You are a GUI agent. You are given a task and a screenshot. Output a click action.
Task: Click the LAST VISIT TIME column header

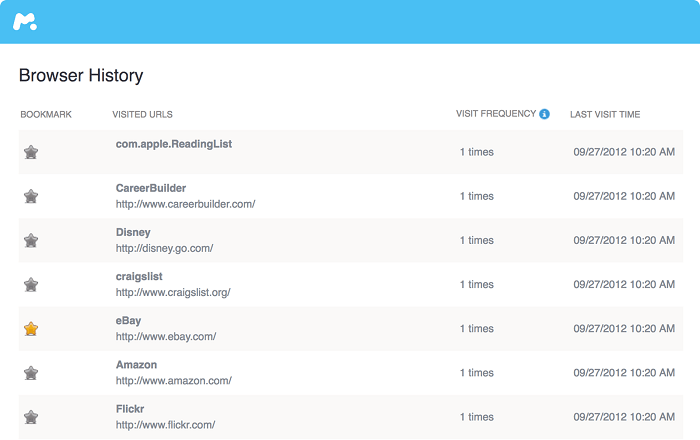coord(605,115)
